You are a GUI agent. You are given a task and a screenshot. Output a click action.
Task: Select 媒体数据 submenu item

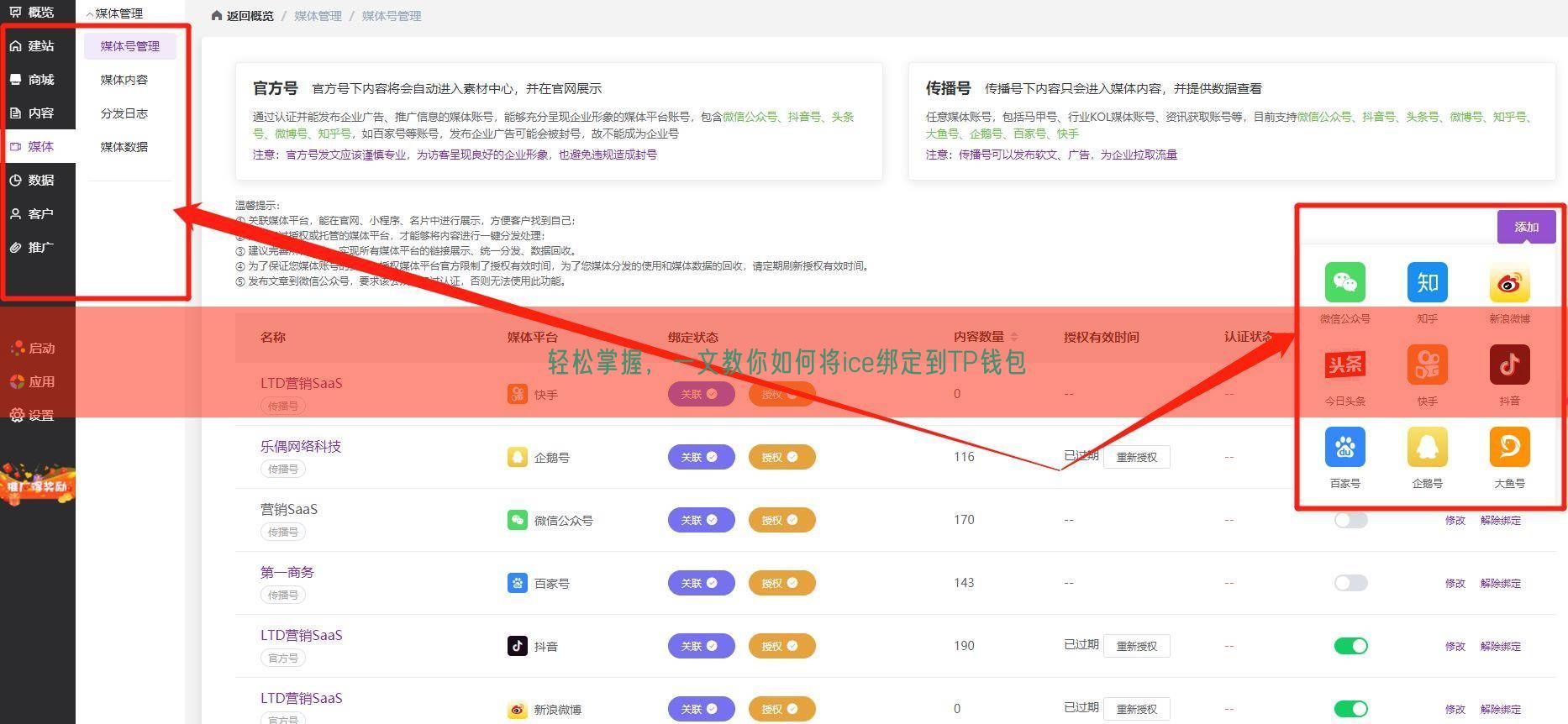(x=124, y=147)
